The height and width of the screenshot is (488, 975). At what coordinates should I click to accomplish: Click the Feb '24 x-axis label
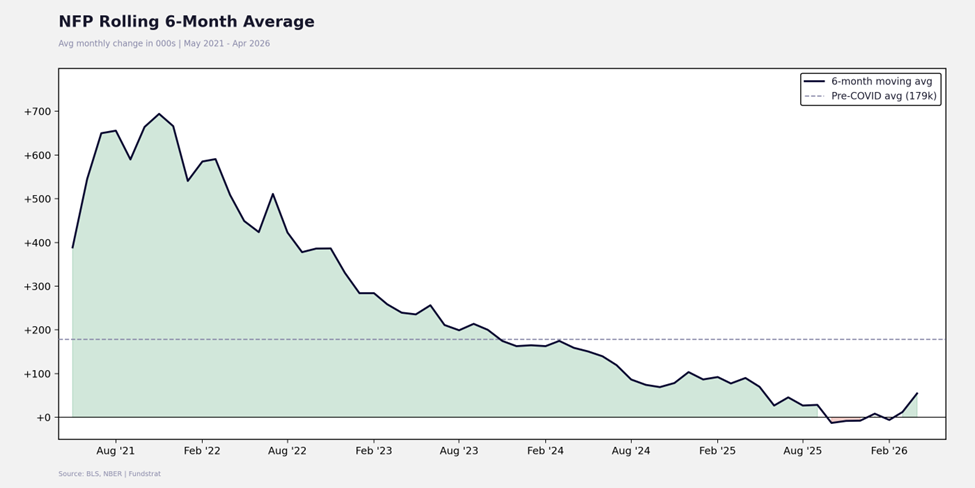coord(545,451)
